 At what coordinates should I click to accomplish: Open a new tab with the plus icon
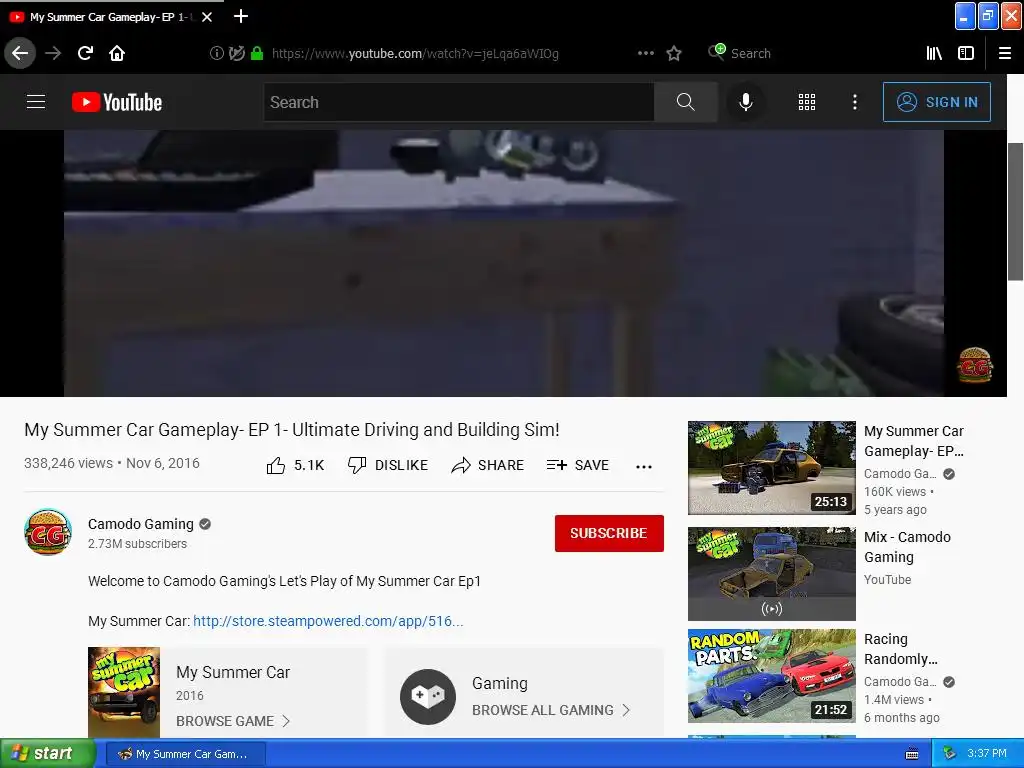coord(240,16)
